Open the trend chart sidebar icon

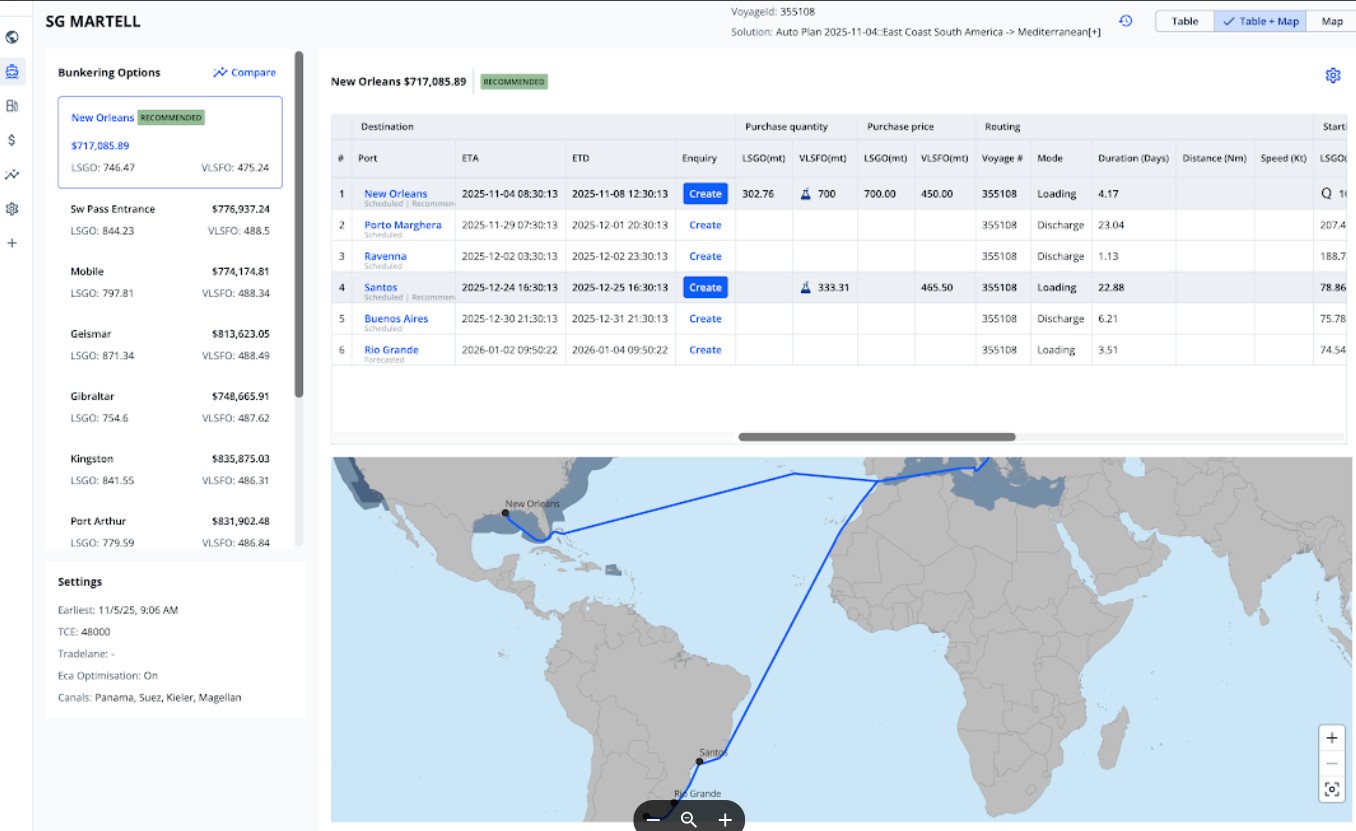(x=12, y=174)
